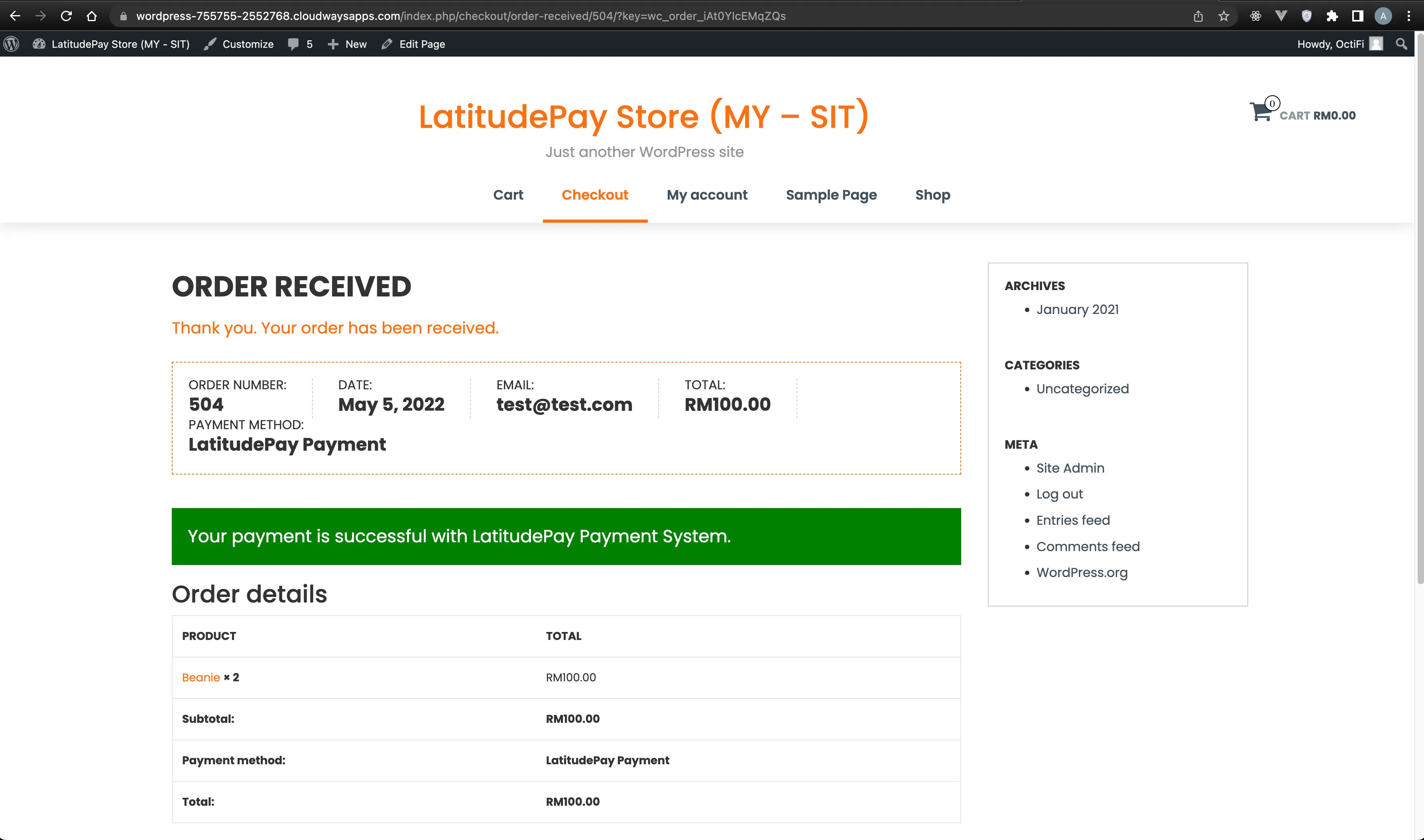Bookmark this page with the star
This screenshot has width=1424, height=840.
point(1223,16)
